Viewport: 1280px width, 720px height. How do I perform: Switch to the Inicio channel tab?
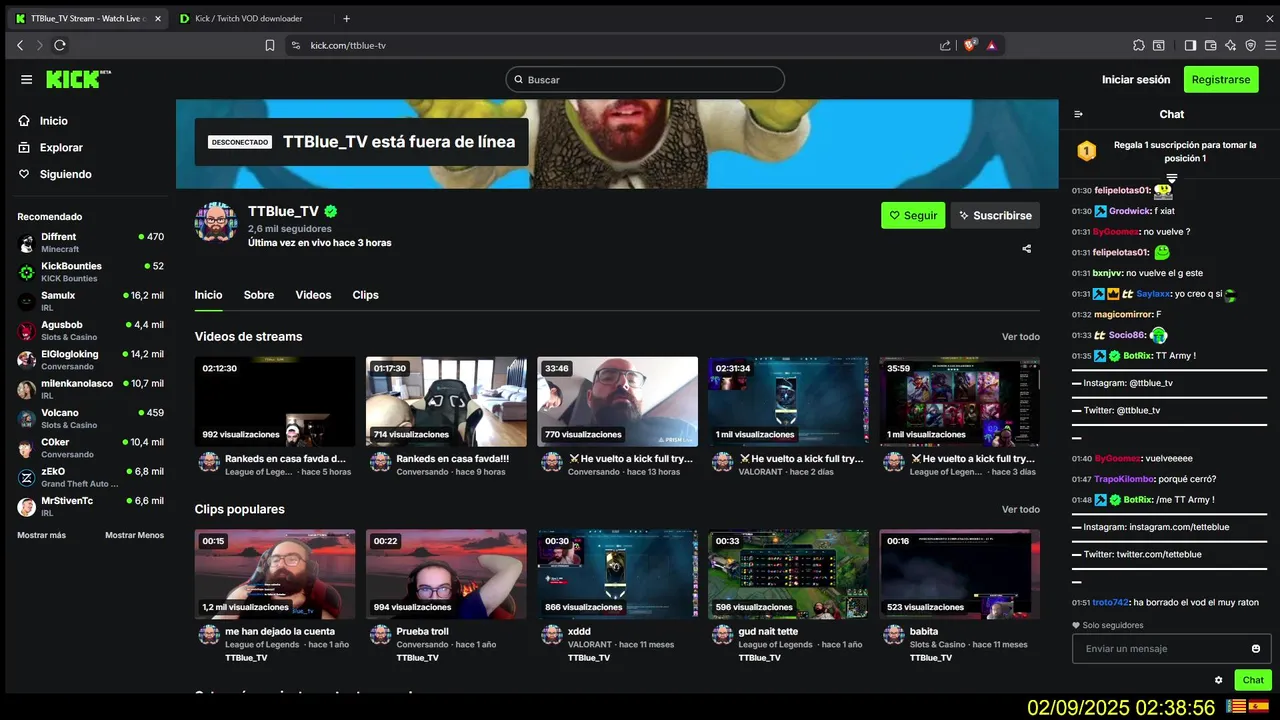208,295
